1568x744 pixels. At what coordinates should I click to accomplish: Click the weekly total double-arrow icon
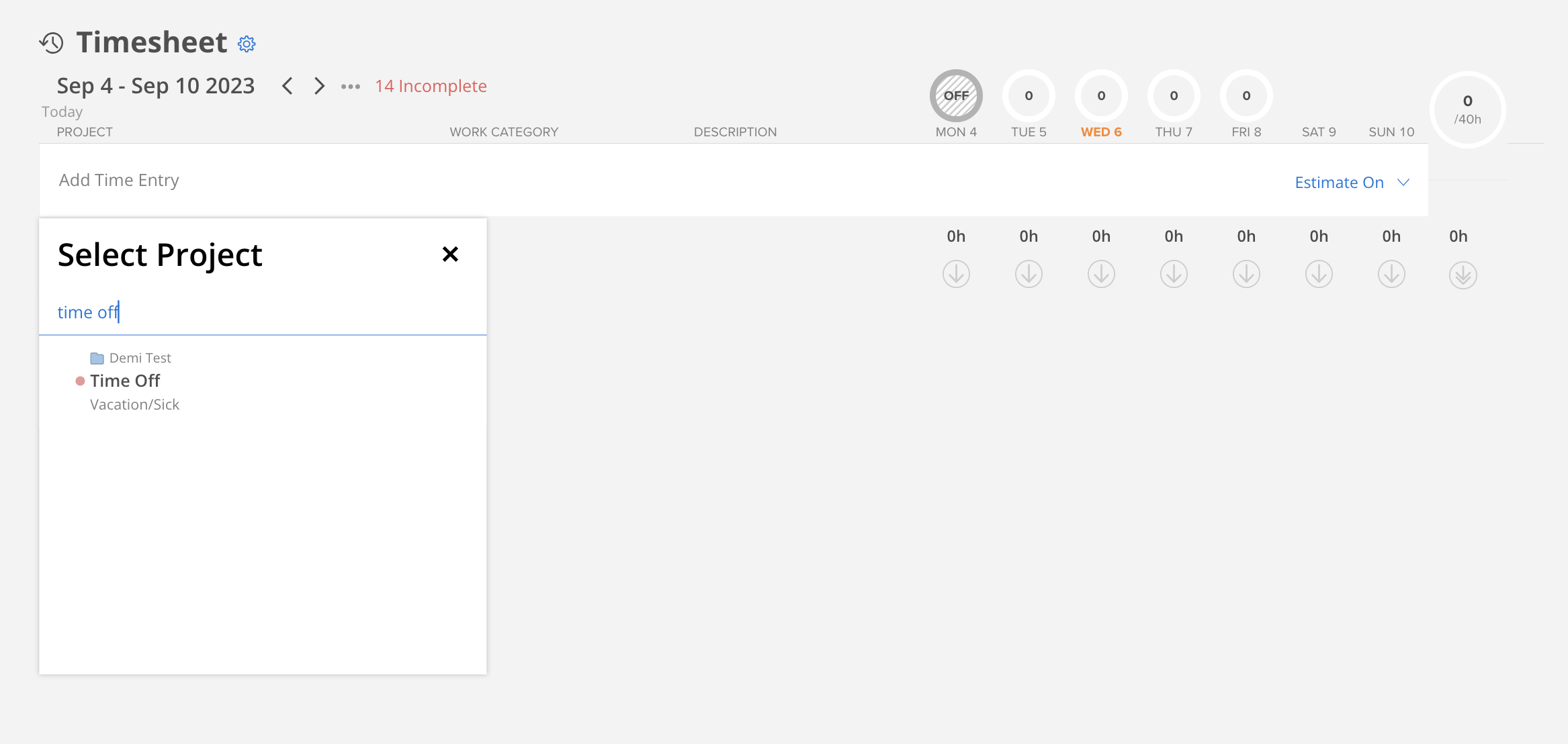click(x=1463, y=275)
